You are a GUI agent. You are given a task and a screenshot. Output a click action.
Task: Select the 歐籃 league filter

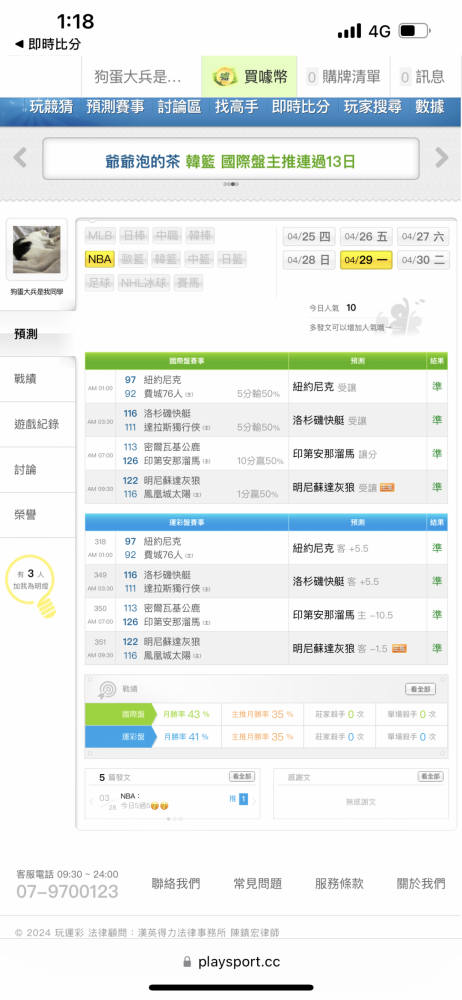tap(134, 259)
